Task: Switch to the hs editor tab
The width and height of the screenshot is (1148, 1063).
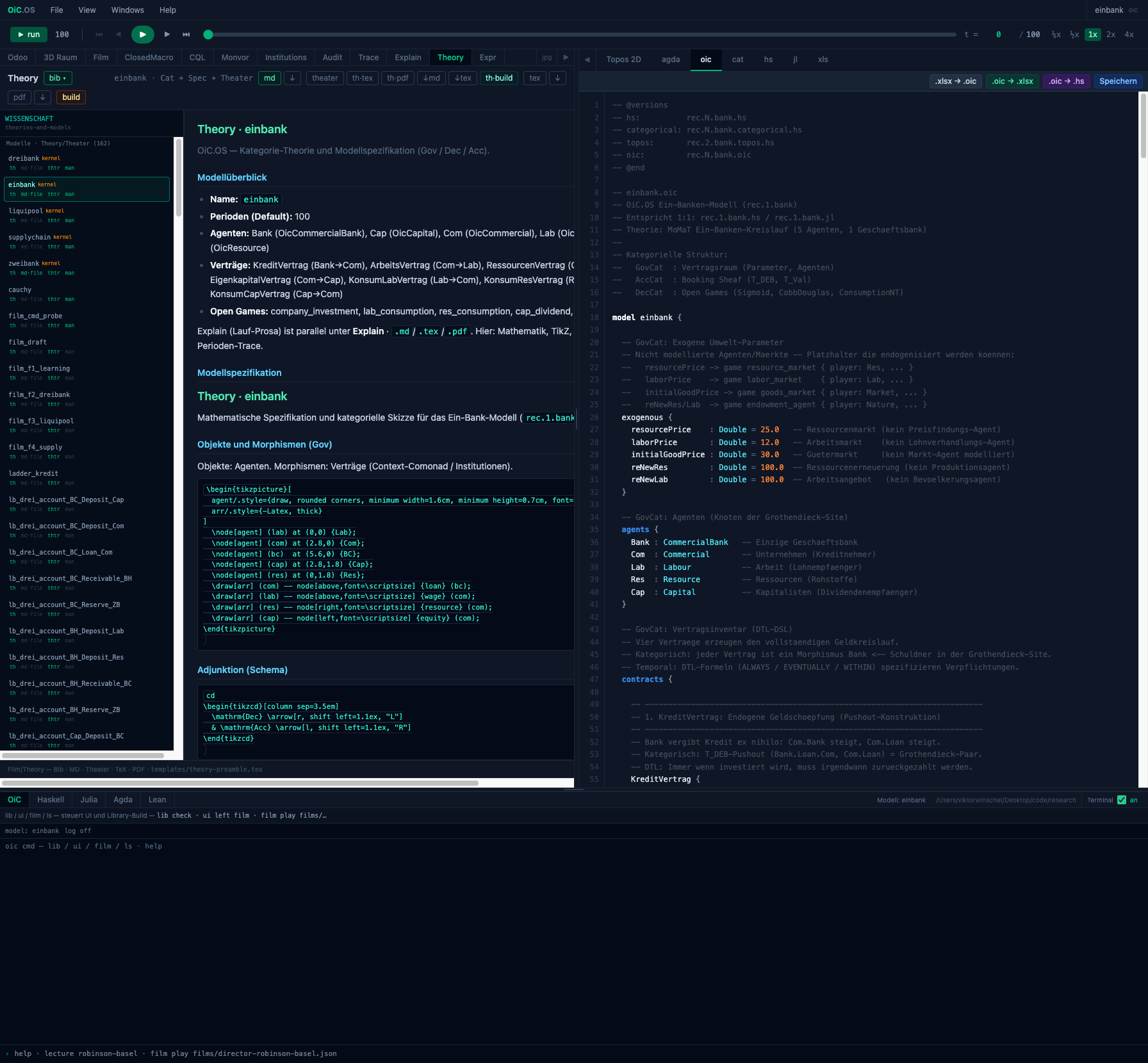Action: 768,60
